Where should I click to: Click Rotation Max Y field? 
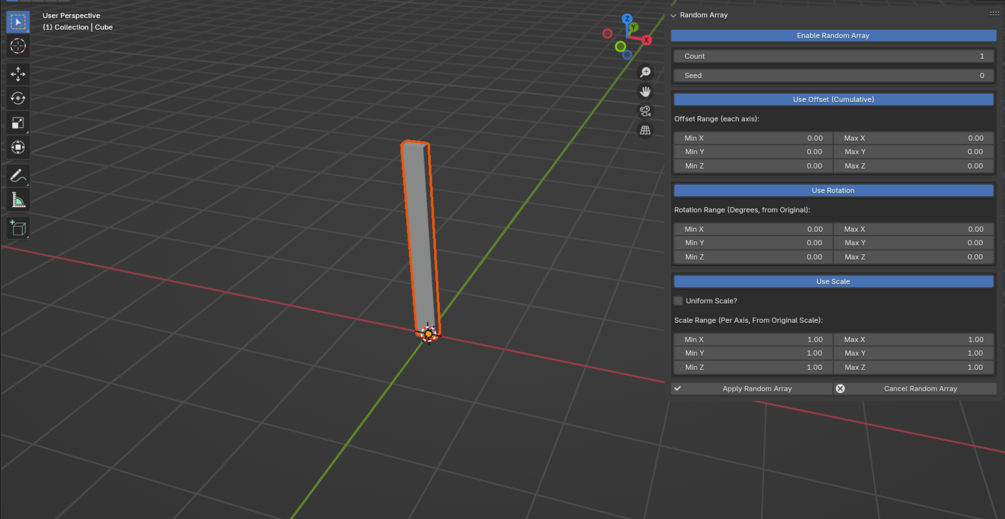click(913, 243)
